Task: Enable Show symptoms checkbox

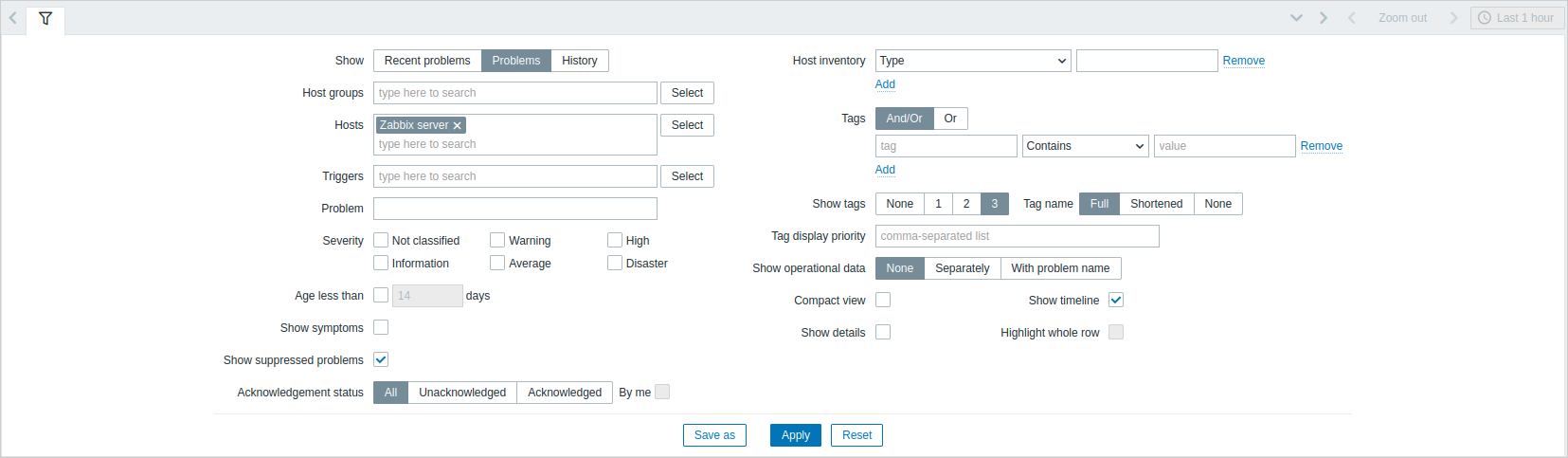Action: click(x=381, y=327)
